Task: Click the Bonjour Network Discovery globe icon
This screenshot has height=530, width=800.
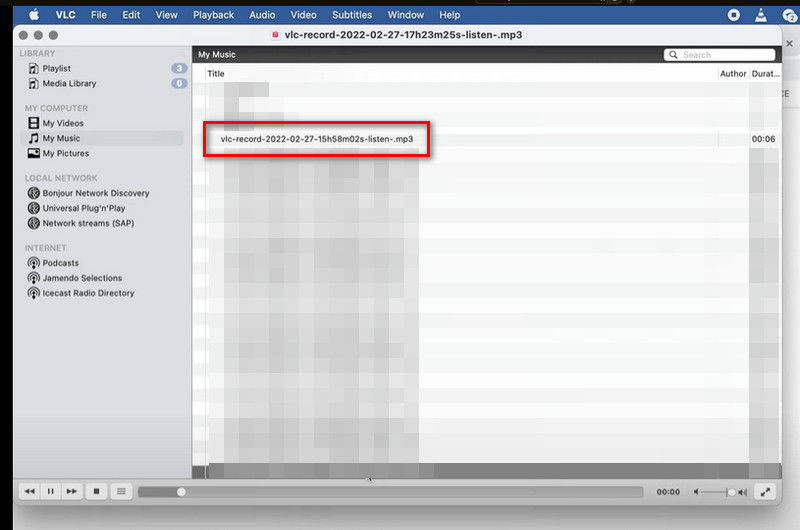Action: point(34,193)
